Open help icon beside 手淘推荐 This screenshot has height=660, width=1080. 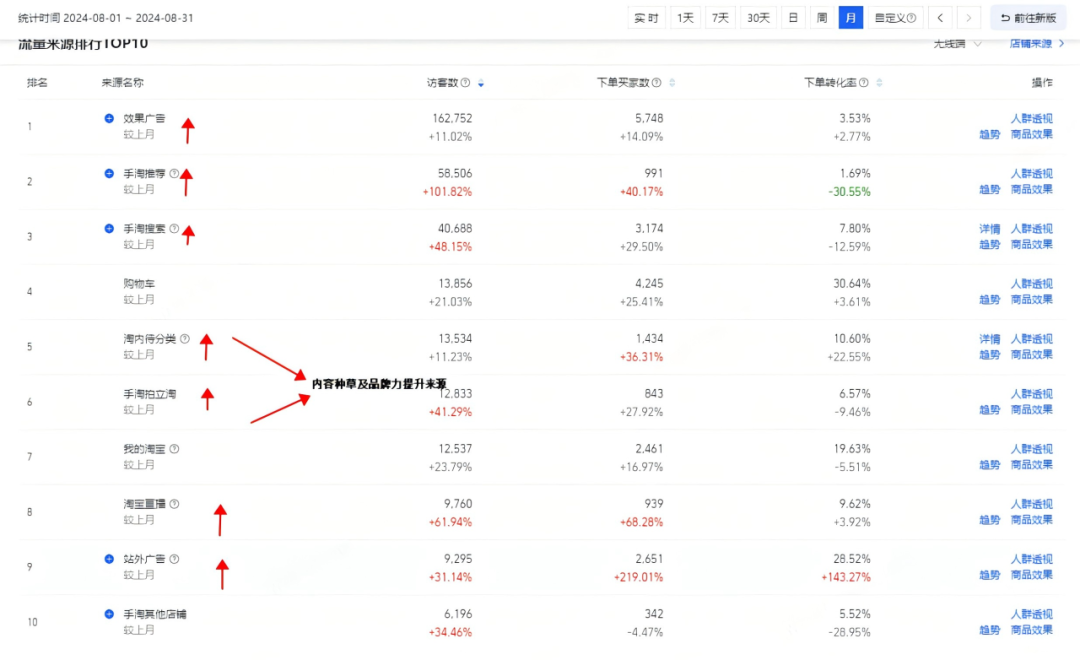pyautogui.click(x=174, y=174)
